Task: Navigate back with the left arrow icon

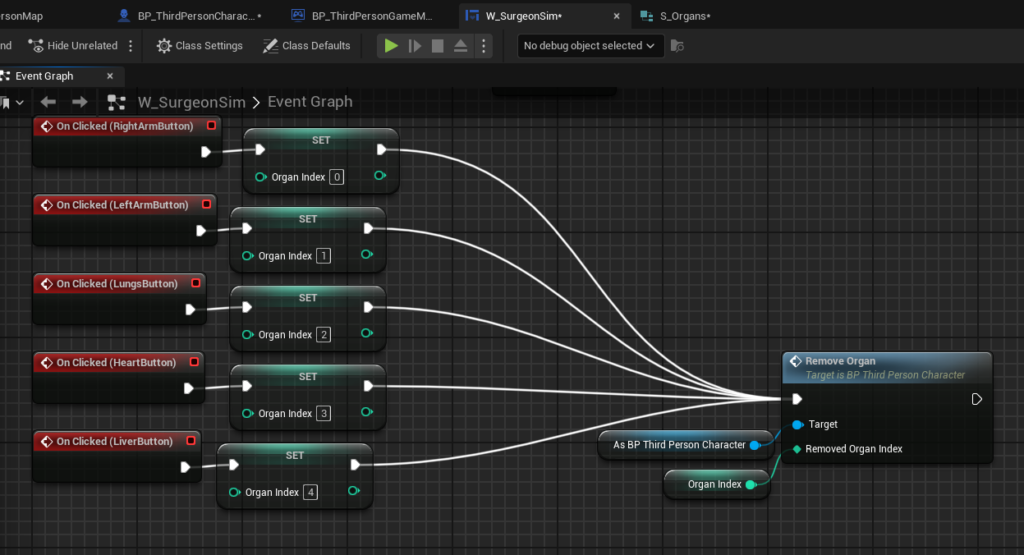Action: point(48,102)
